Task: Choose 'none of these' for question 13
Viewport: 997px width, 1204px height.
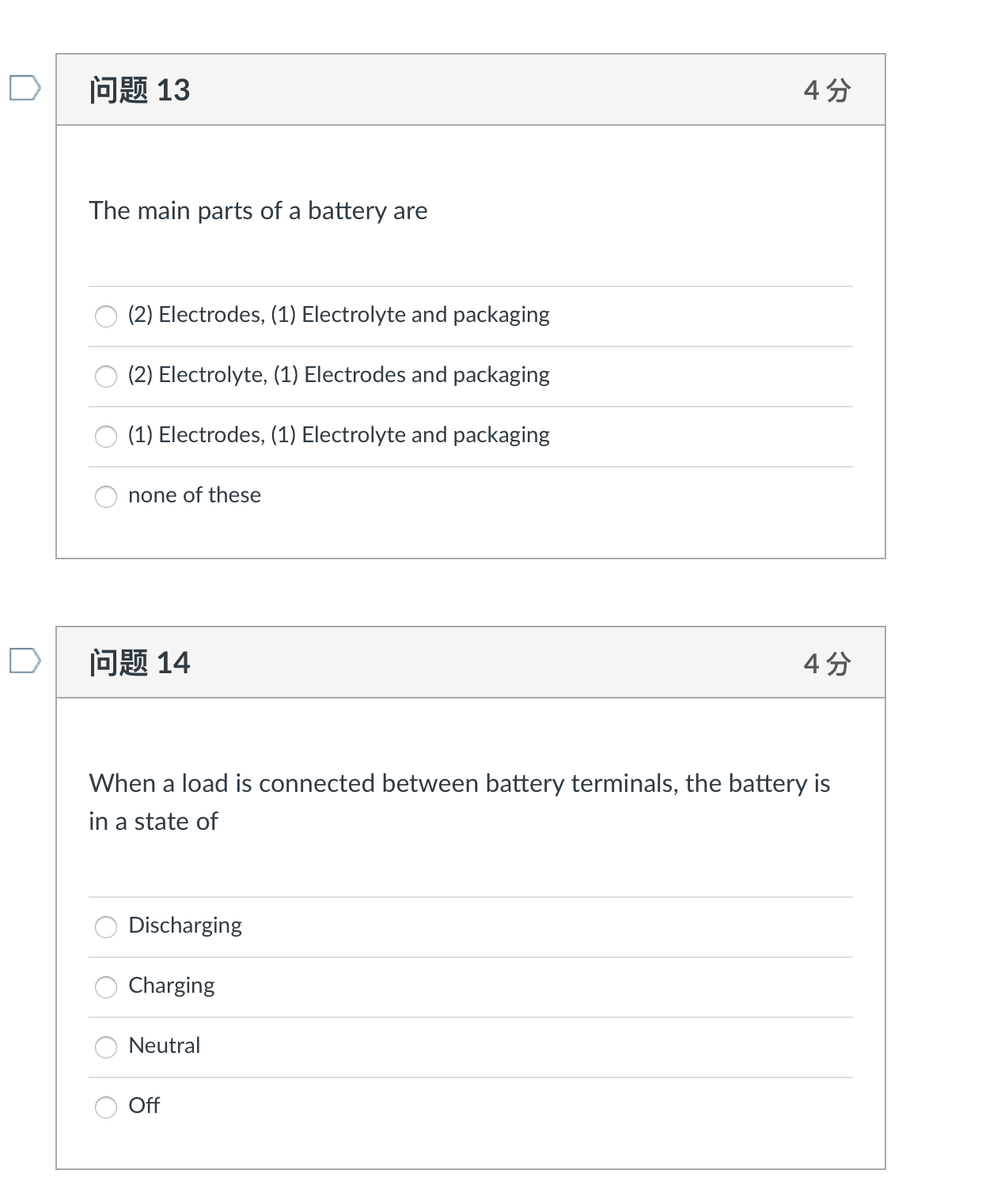Action: [106, 497]
